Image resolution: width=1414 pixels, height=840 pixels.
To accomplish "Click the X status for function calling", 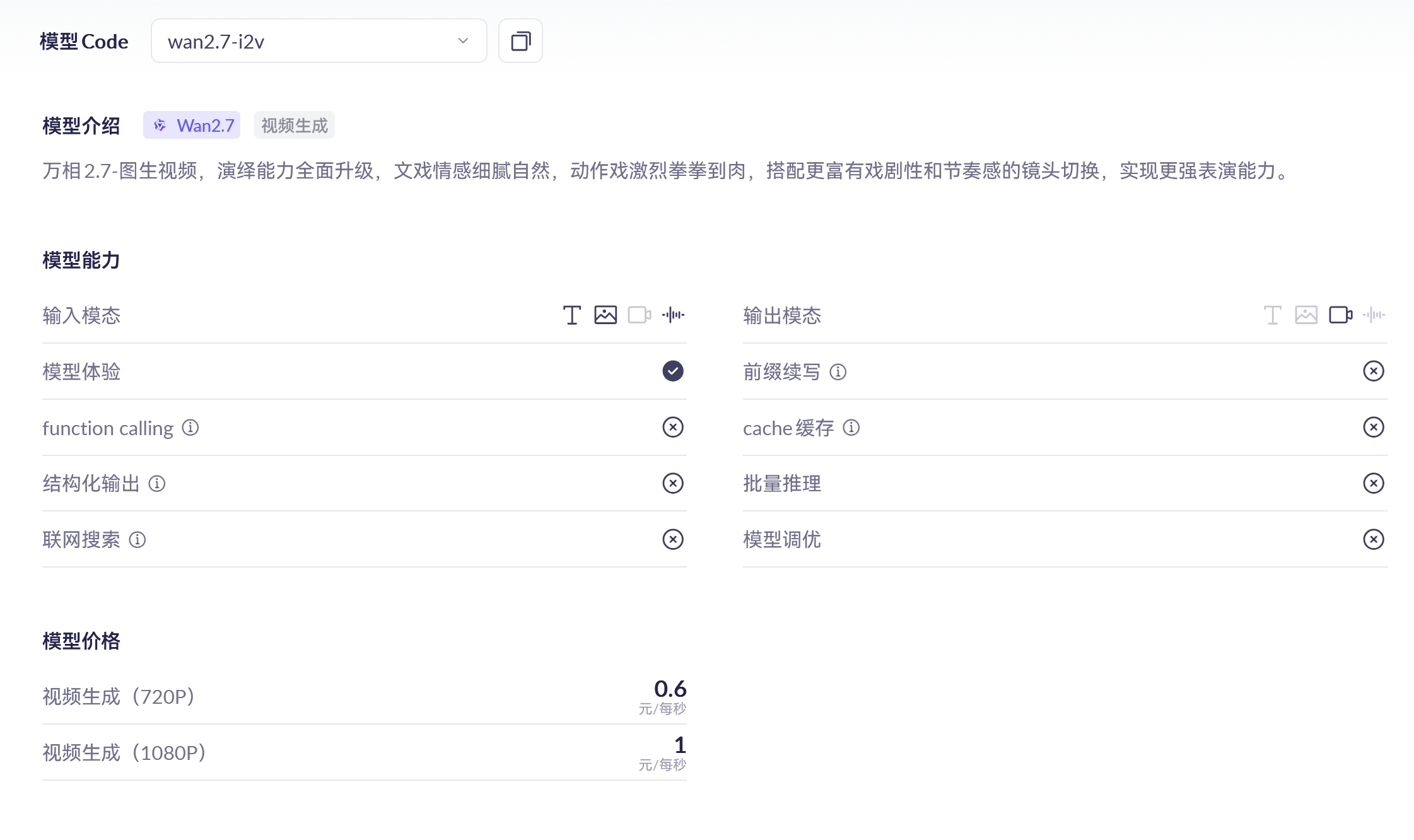I will [673, 427].
